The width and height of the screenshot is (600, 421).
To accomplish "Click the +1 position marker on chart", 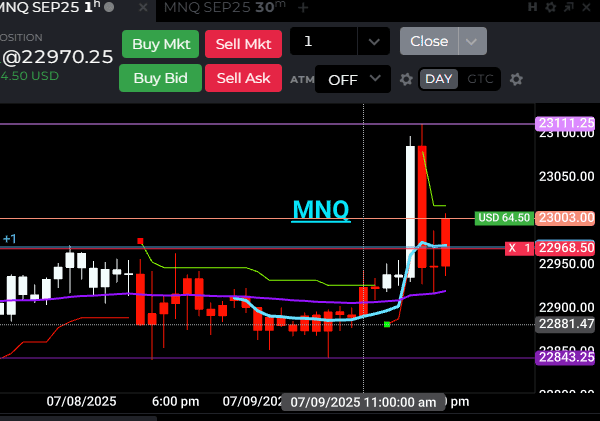I will (10, 239).
